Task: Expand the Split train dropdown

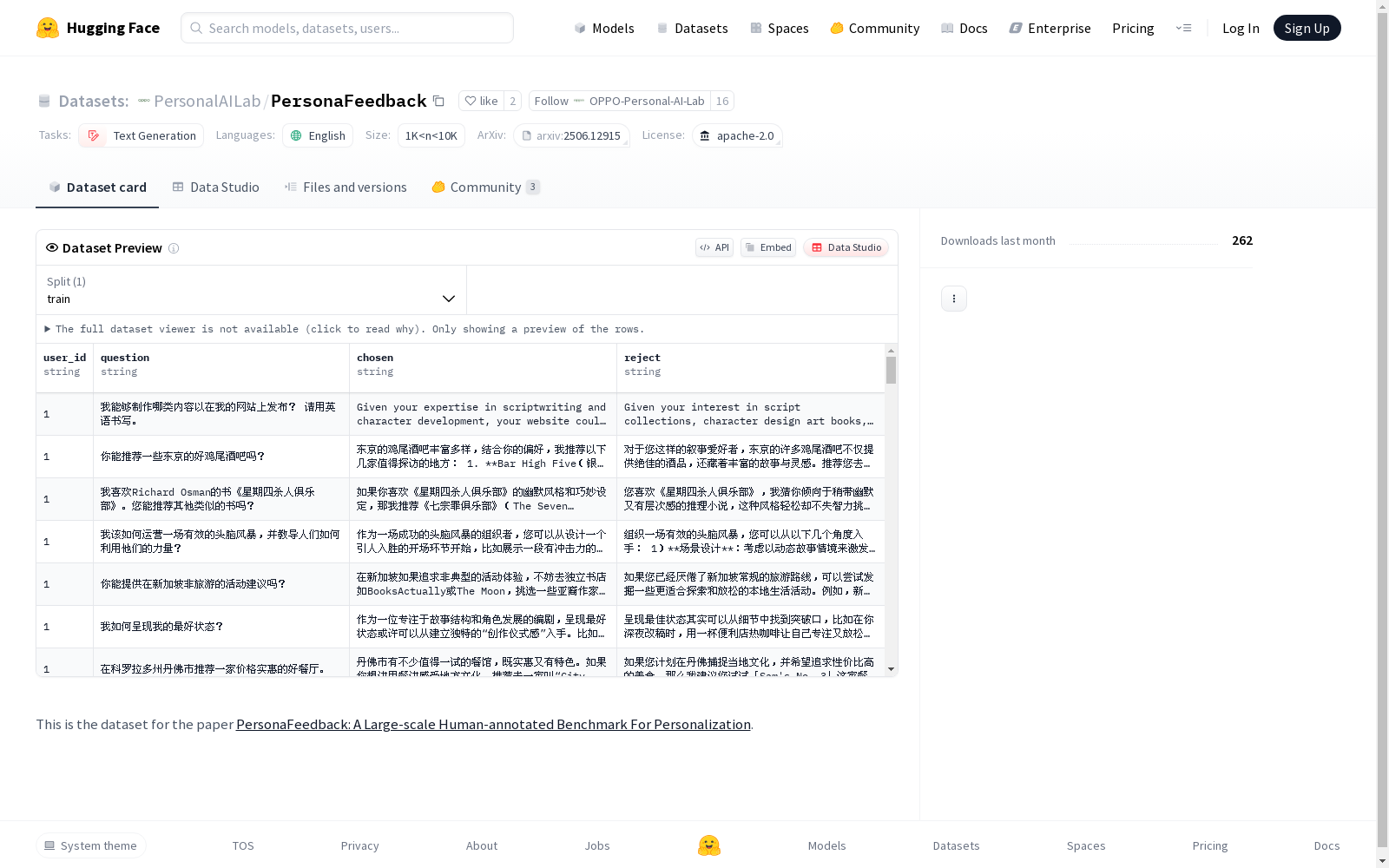Action: 252,290
